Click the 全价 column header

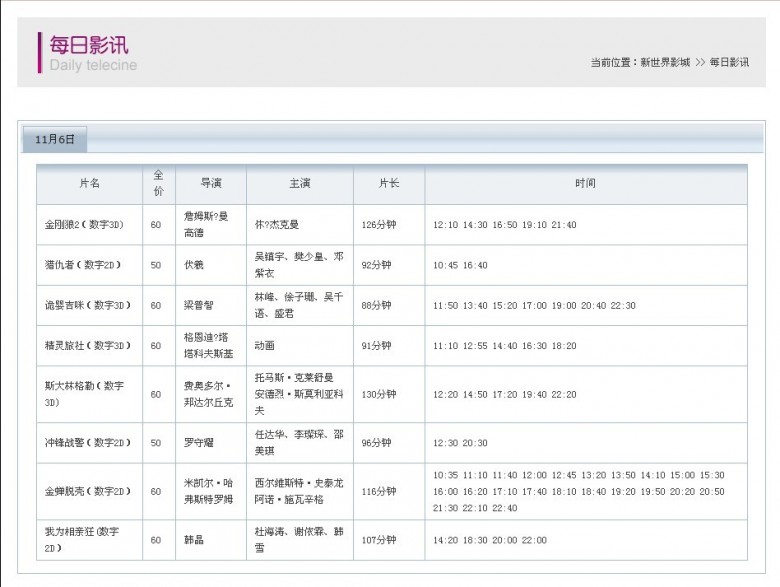pos(158,184)
